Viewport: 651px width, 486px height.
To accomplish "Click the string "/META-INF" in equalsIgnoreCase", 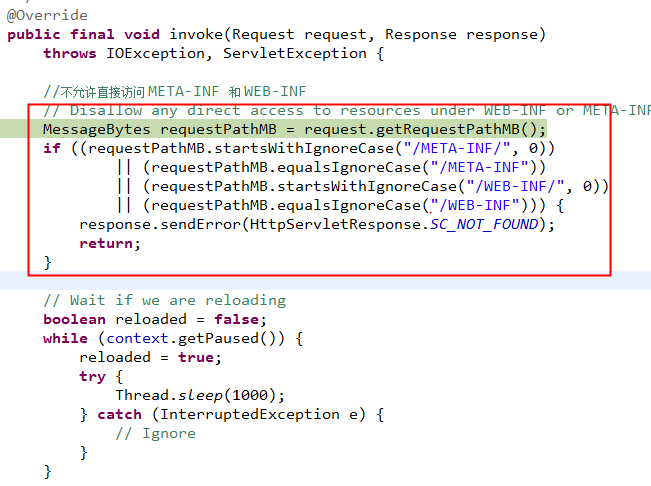I will 479,167.
